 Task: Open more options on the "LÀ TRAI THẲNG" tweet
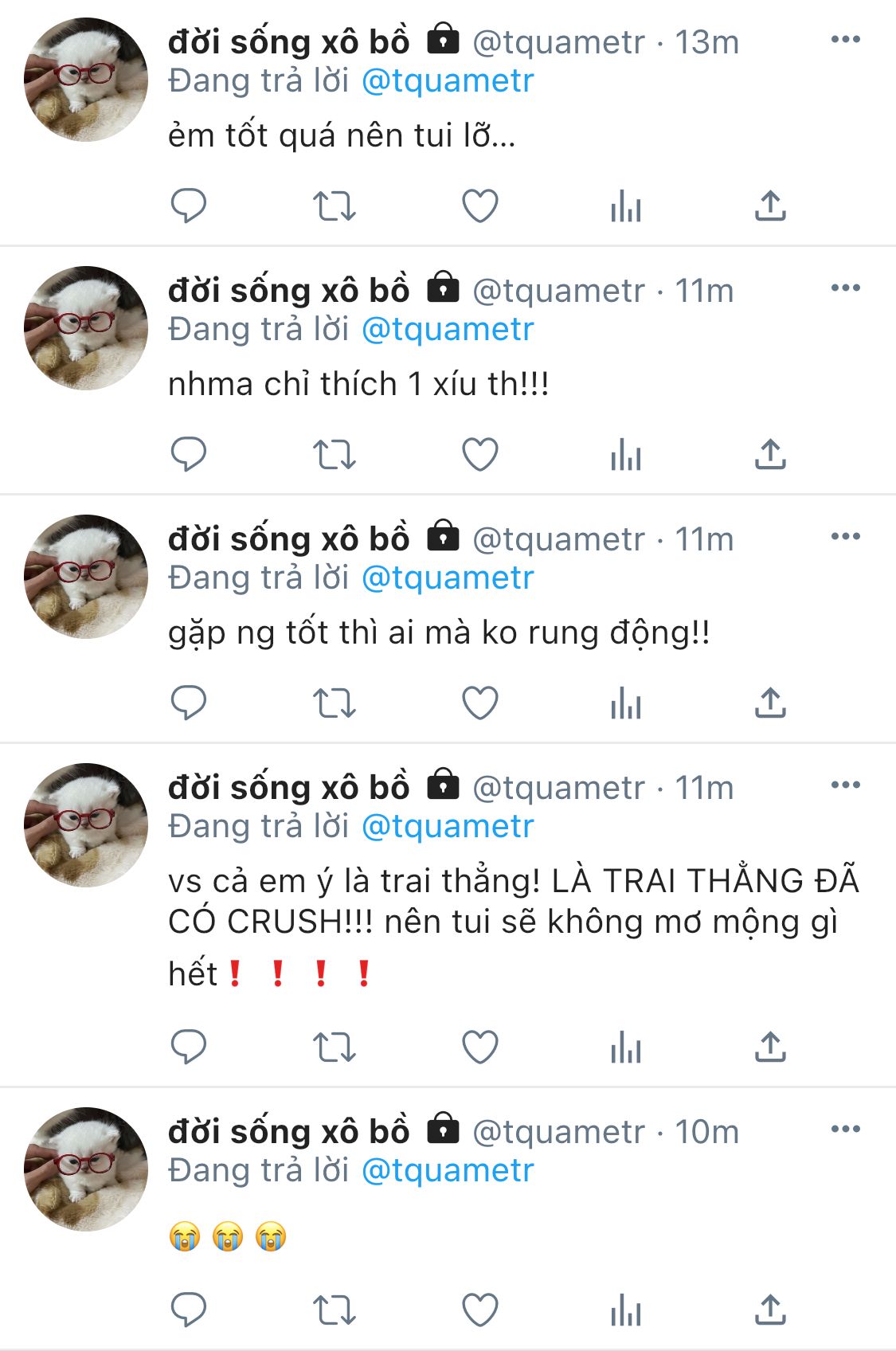click(845, 785)
